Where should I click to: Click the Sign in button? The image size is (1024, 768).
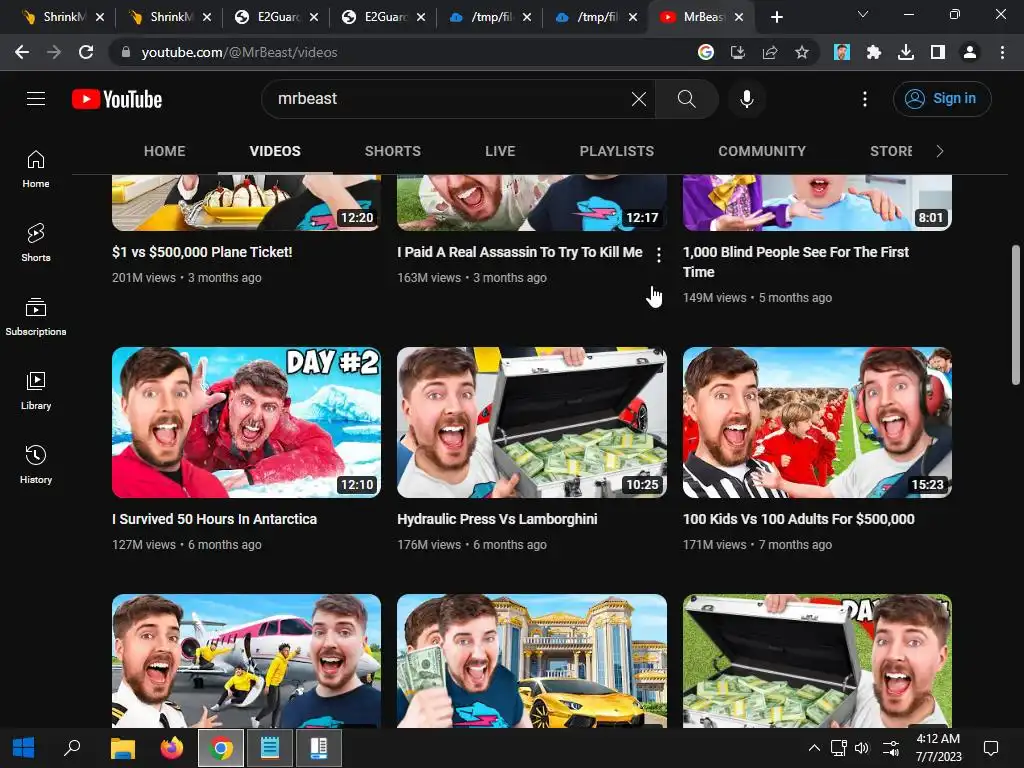point(942,99)
